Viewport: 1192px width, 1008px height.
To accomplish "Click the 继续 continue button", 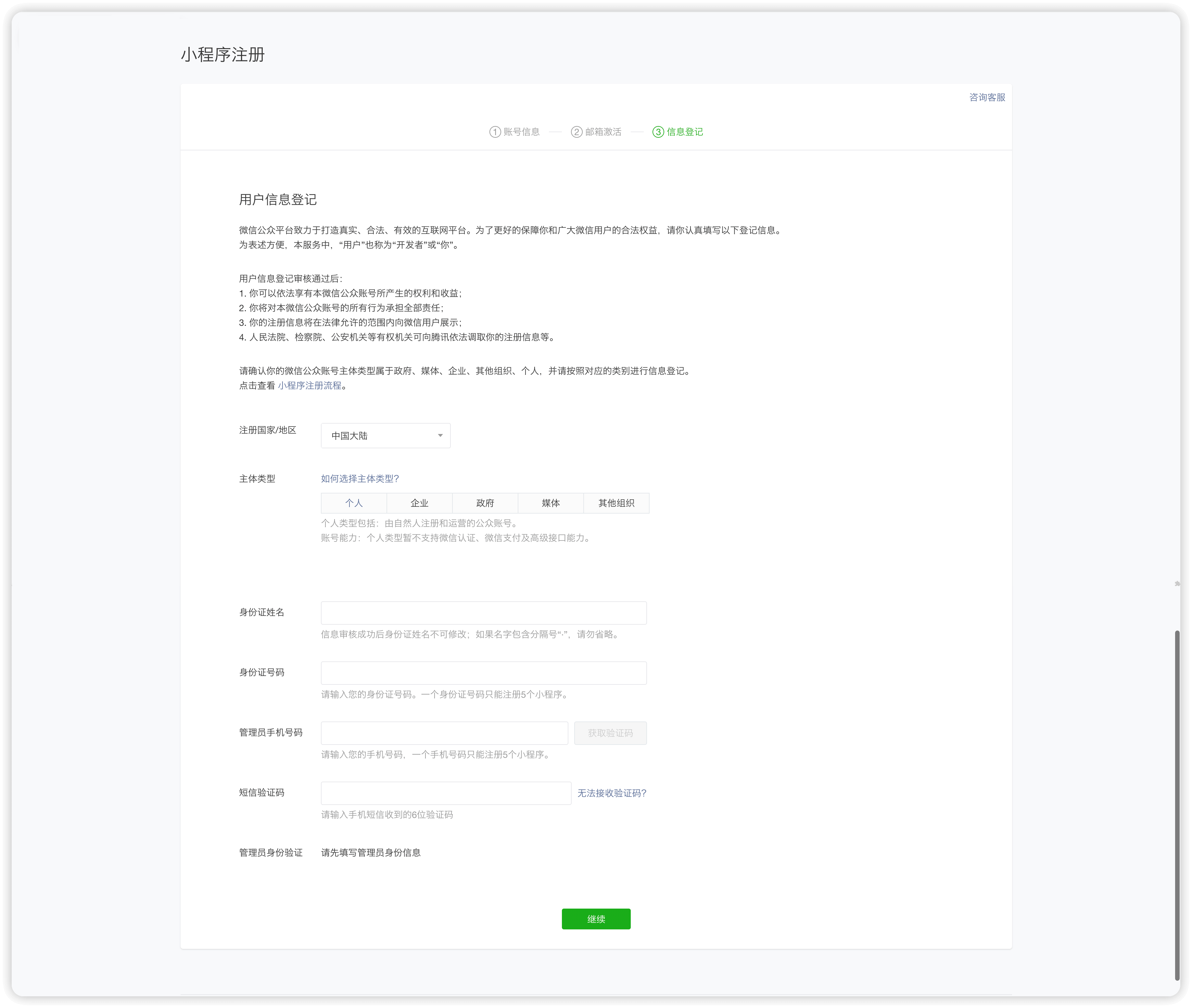I will [596, 919].
